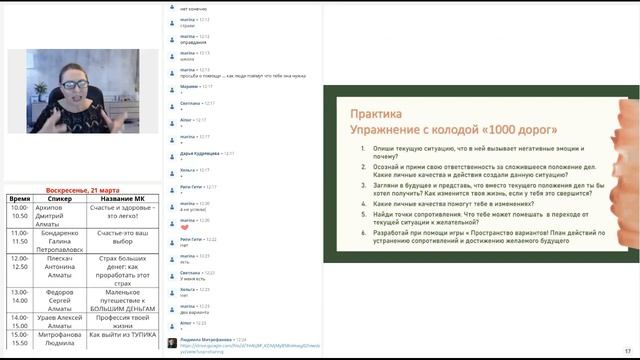Click avatar beside marina's 'А не успела(' message

click(x=172, y=206)
